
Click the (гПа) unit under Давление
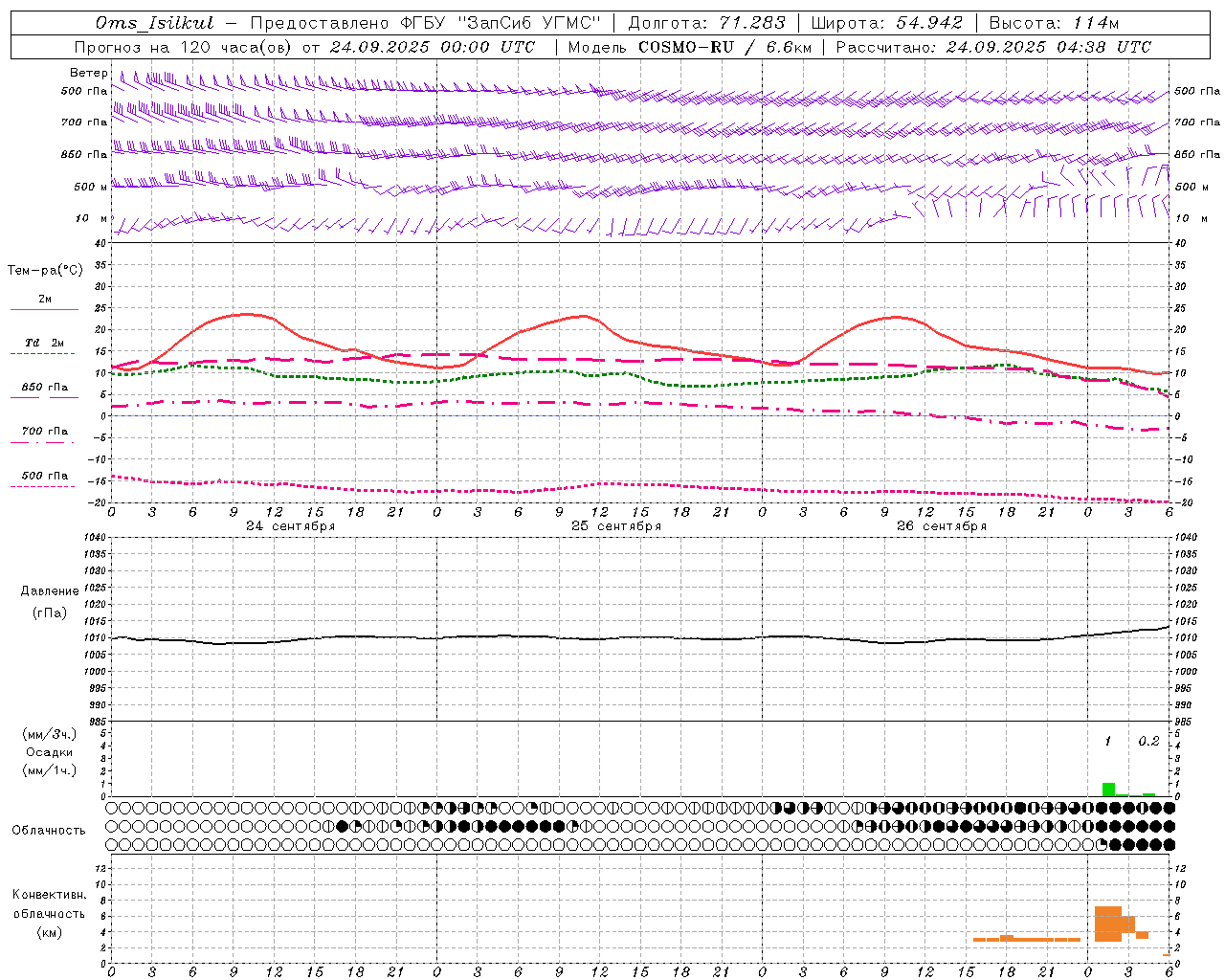point(50,612)
